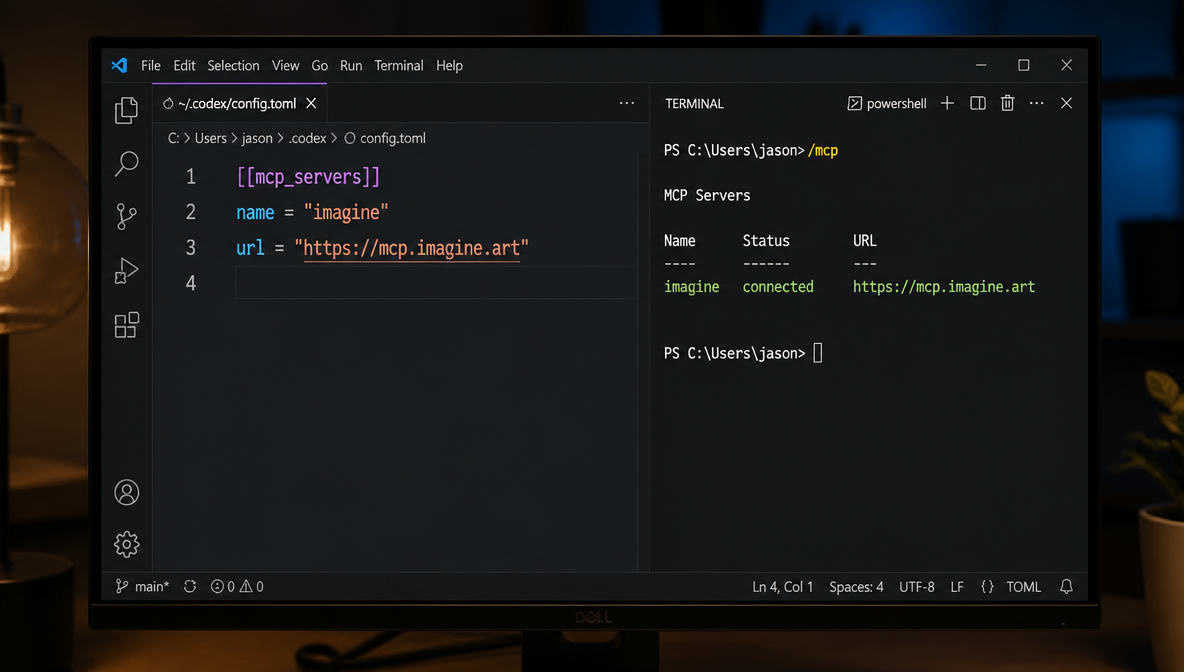This screenshot has width=1184, height=672.
Task: Open the Edit menu
Action: tap(184, 66)
